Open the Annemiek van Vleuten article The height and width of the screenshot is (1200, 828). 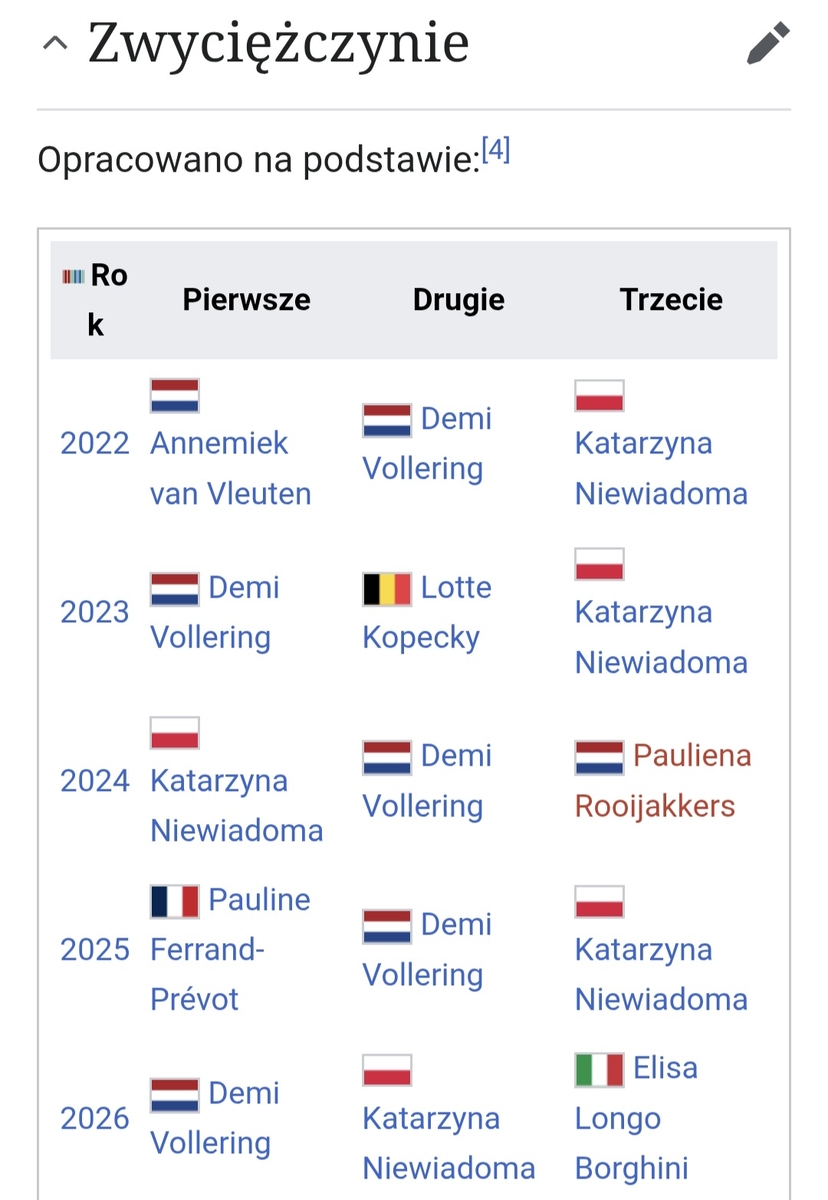(231, 468)
